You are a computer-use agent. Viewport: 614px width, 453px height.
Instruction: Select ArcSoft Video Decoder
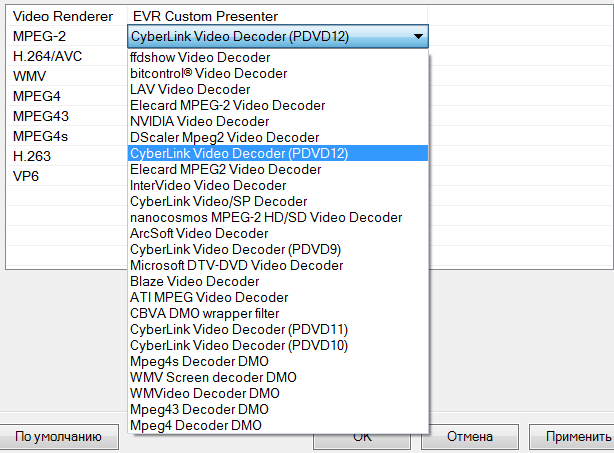pos(199,234)
